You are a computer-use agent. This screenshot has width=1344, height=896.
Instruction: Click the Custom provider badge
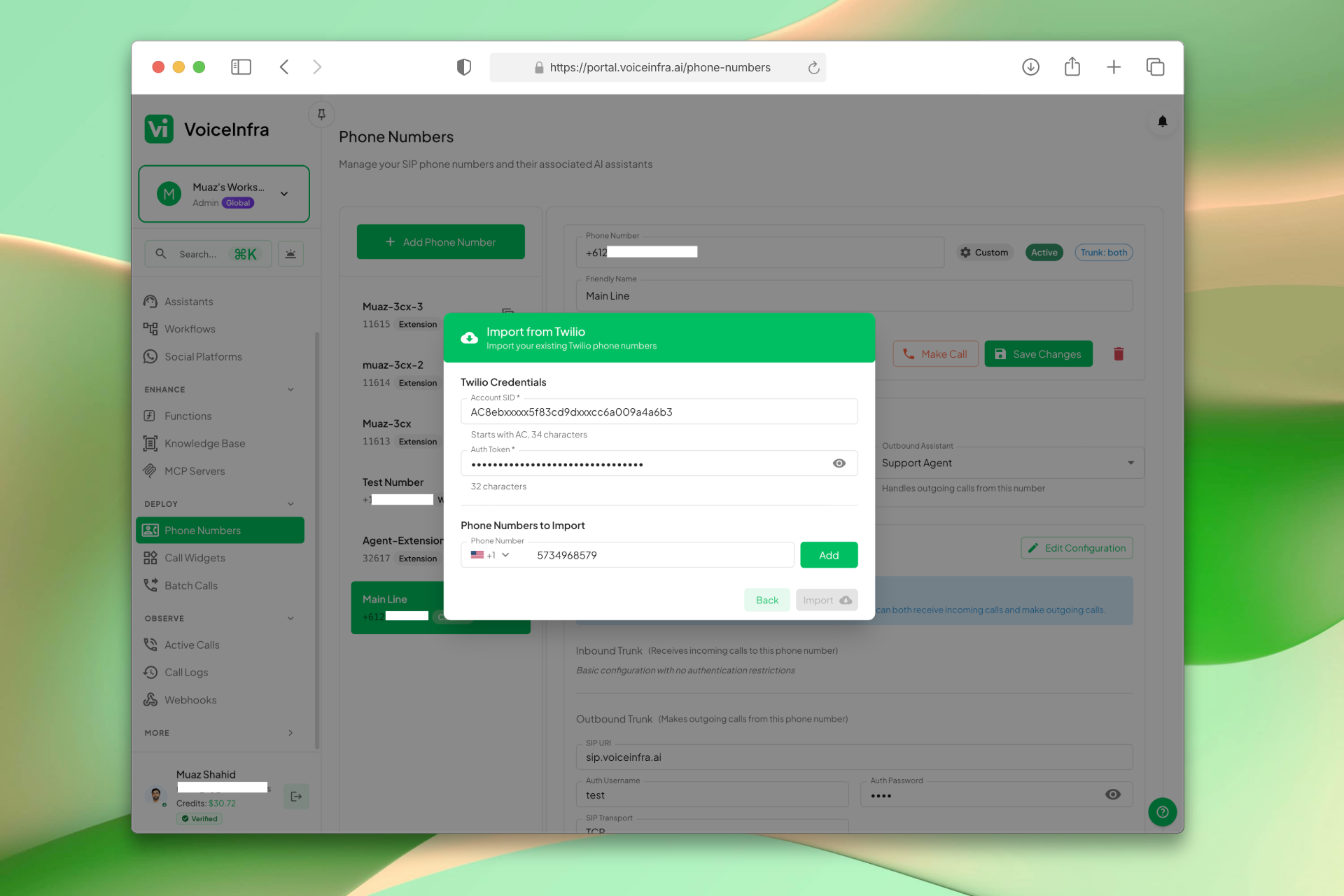click(x=984, y=253)
